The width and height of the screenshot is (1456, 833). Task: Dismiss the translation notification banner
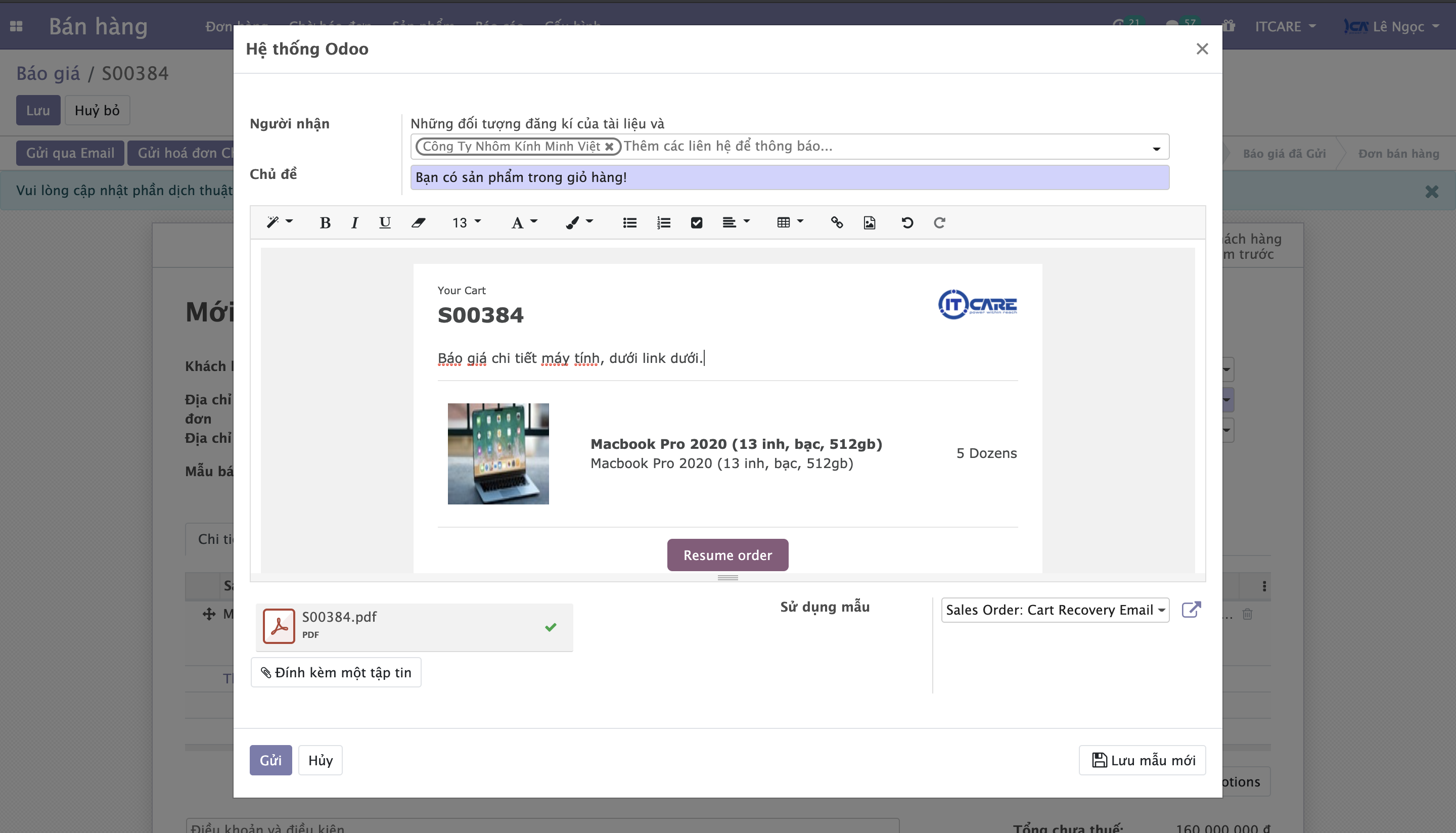1431,192
